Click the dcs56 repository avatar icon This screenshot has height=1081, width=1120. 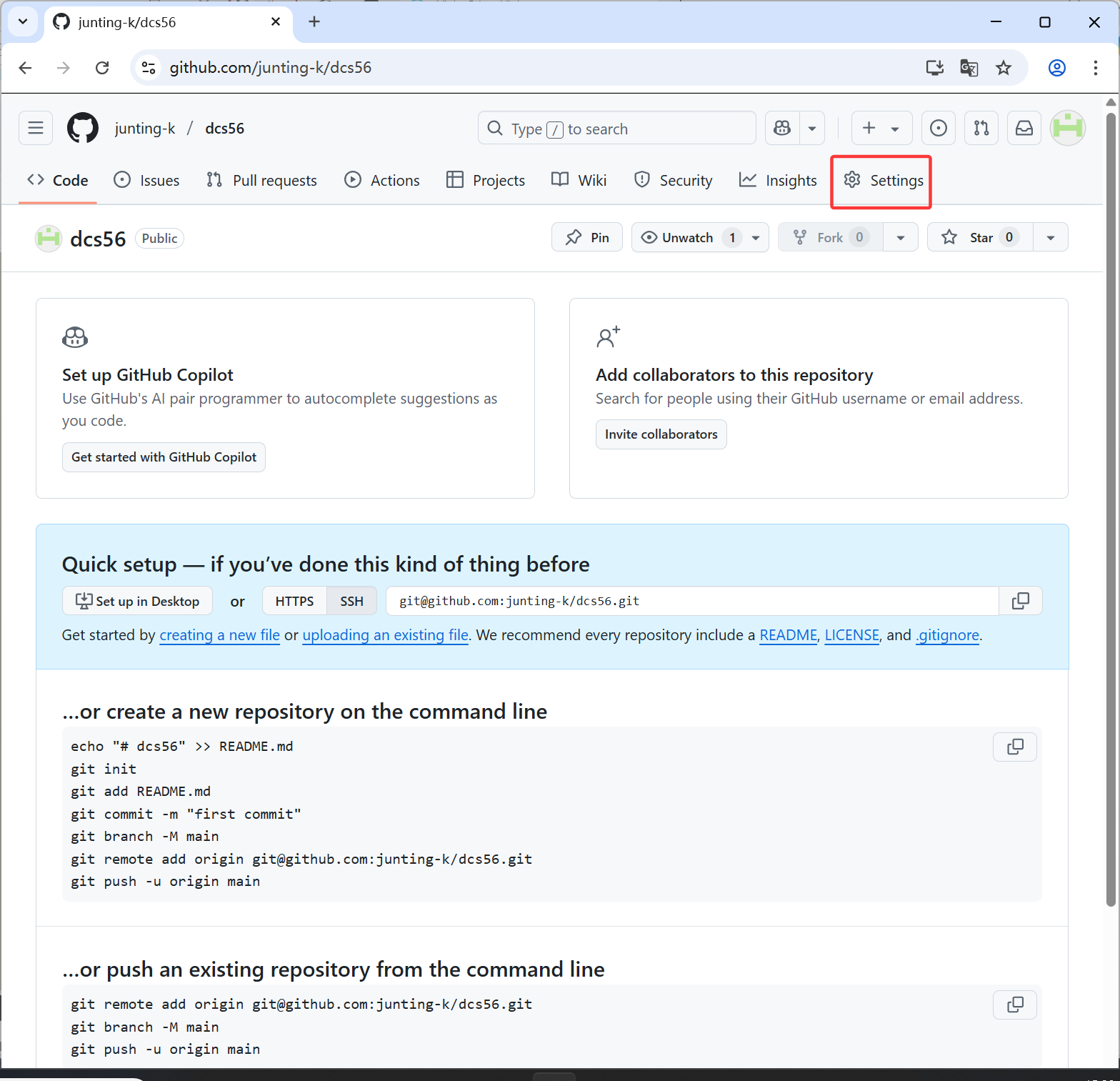(x=49, y=239)
